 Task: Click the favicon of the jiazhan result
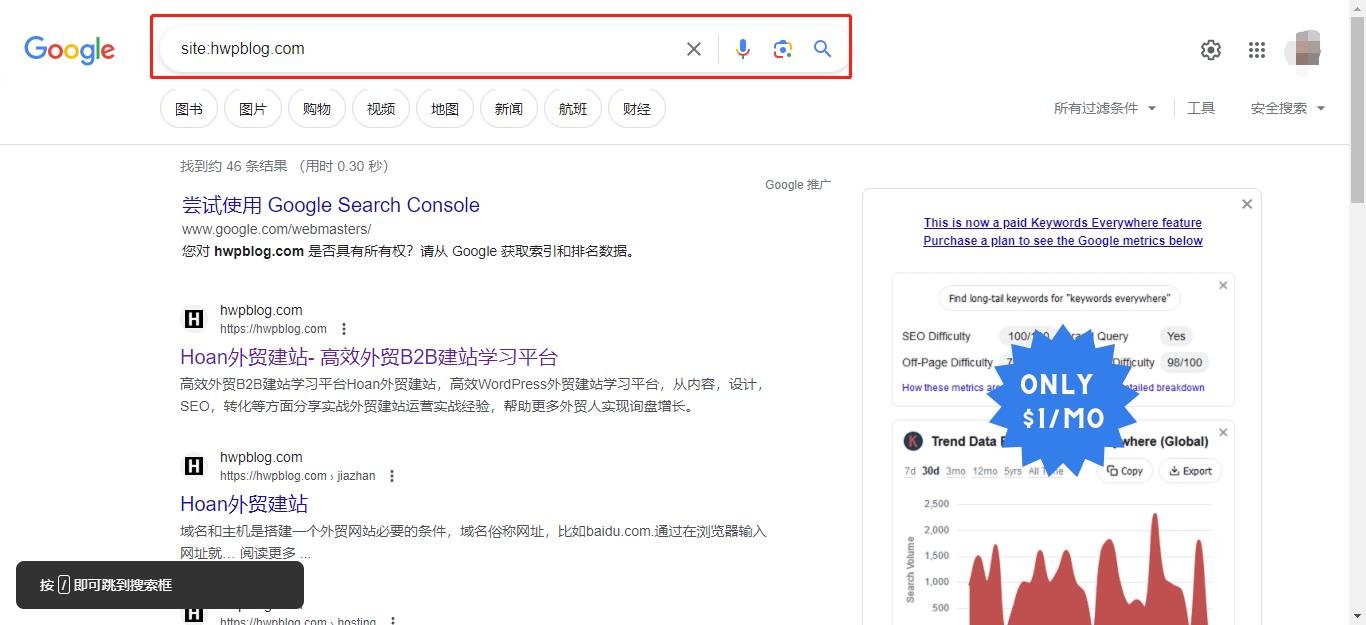coord(194,466)
